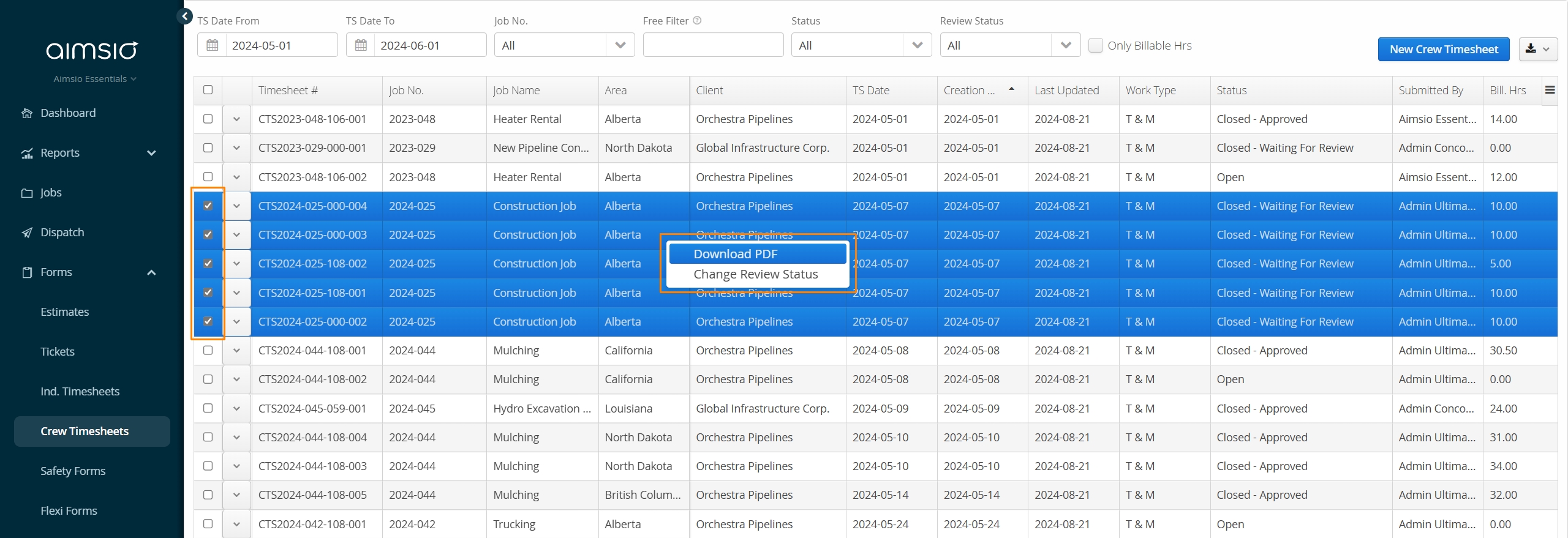Open the TS Date From calendar icon
The width and height of the screenshot is (1568, 538).
click(x=212, y=45)
